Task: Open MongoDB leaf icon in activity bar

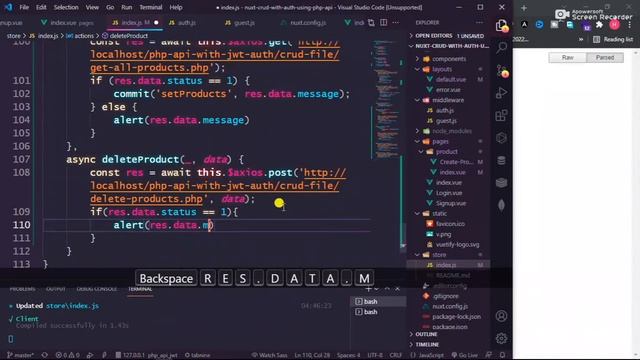Action: [x=502, y=205]
